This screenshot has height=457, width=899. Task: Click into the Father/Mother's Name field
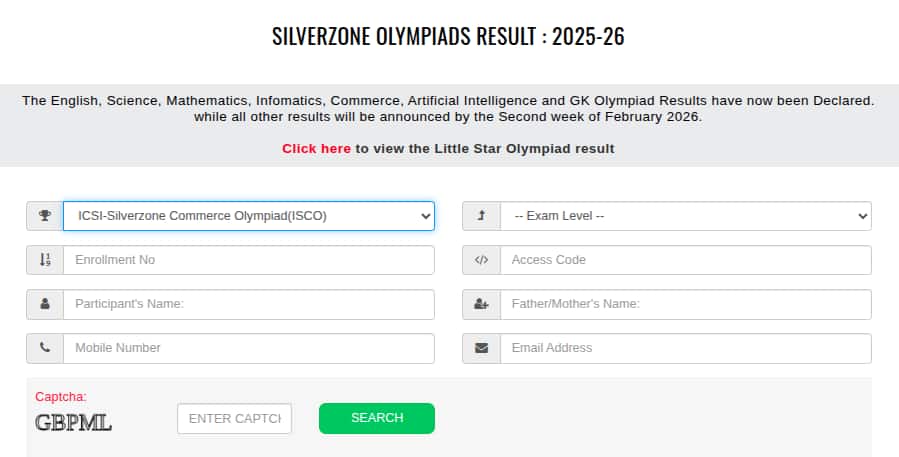pyautogui.click(x=685, y=304)
